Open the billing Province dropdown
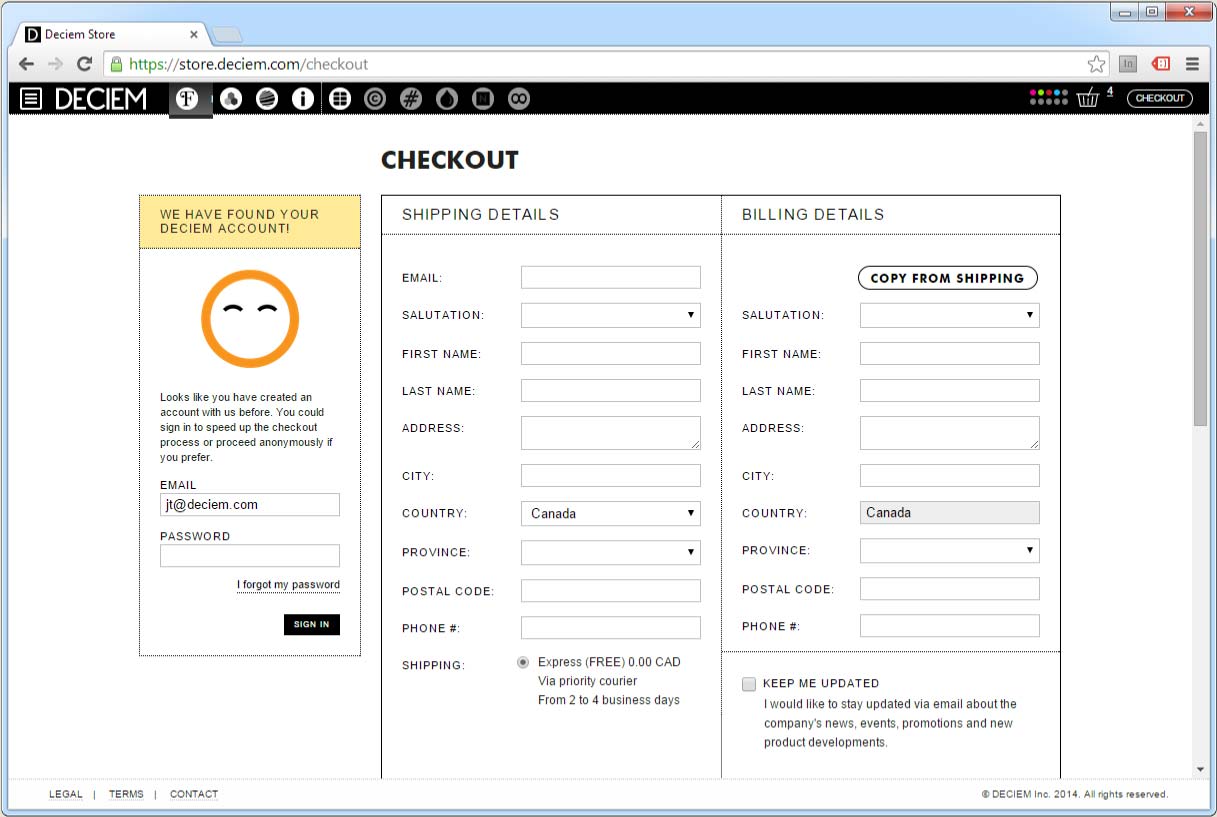1217x817 pixels. tap(950, 550)
